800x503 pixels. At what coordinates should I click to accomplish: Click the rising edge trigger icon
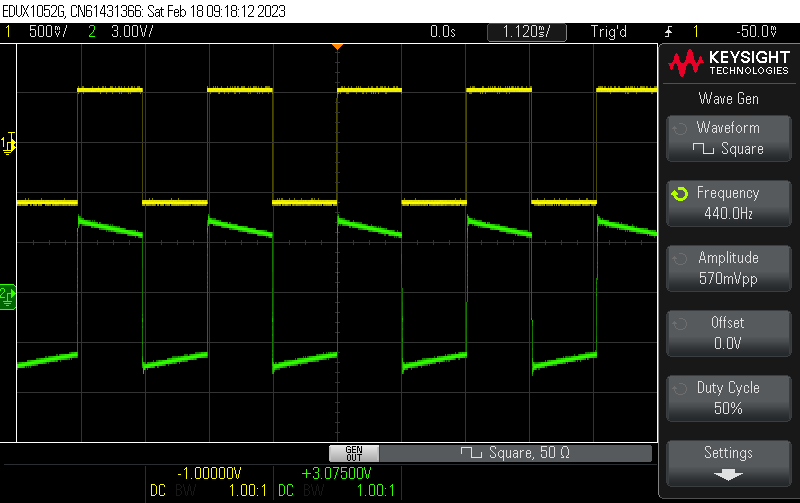pos(668,32)
